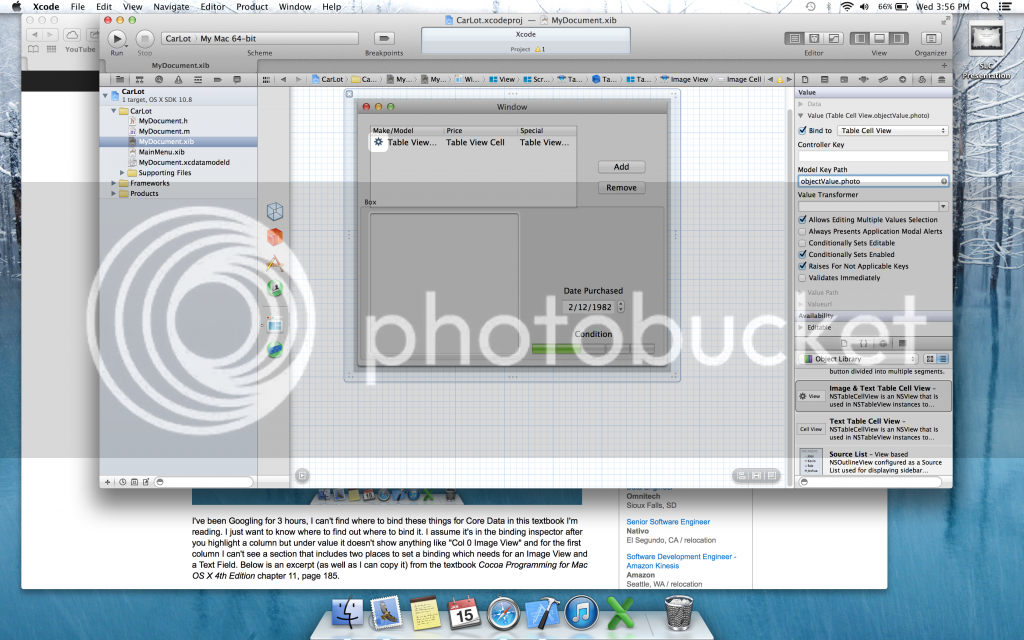Run the CarLot project

click(x=117, y=39)
